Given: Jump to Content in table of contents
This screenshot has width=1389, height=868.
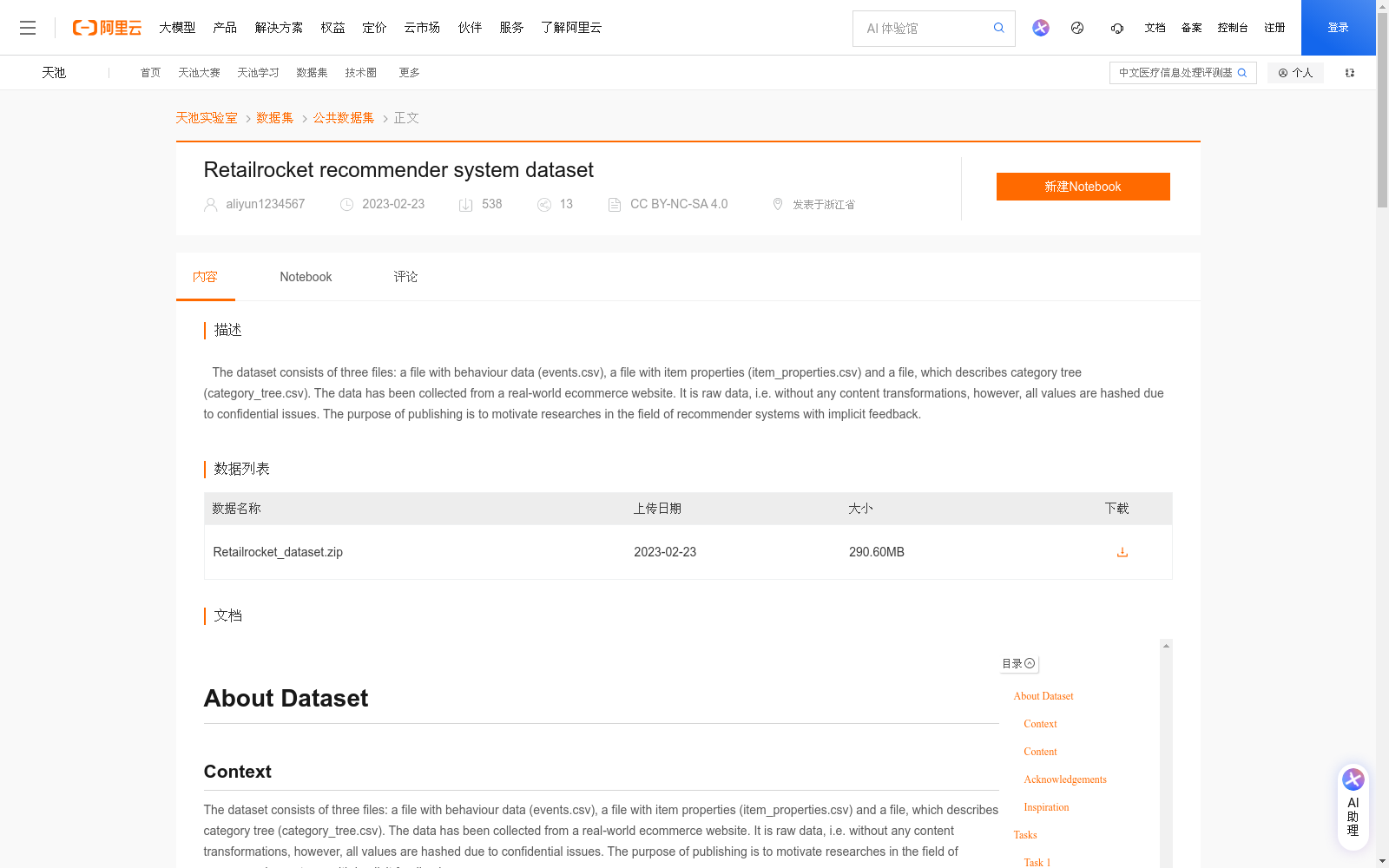Looking at the screenshot, I should [x=1040, y=752].
